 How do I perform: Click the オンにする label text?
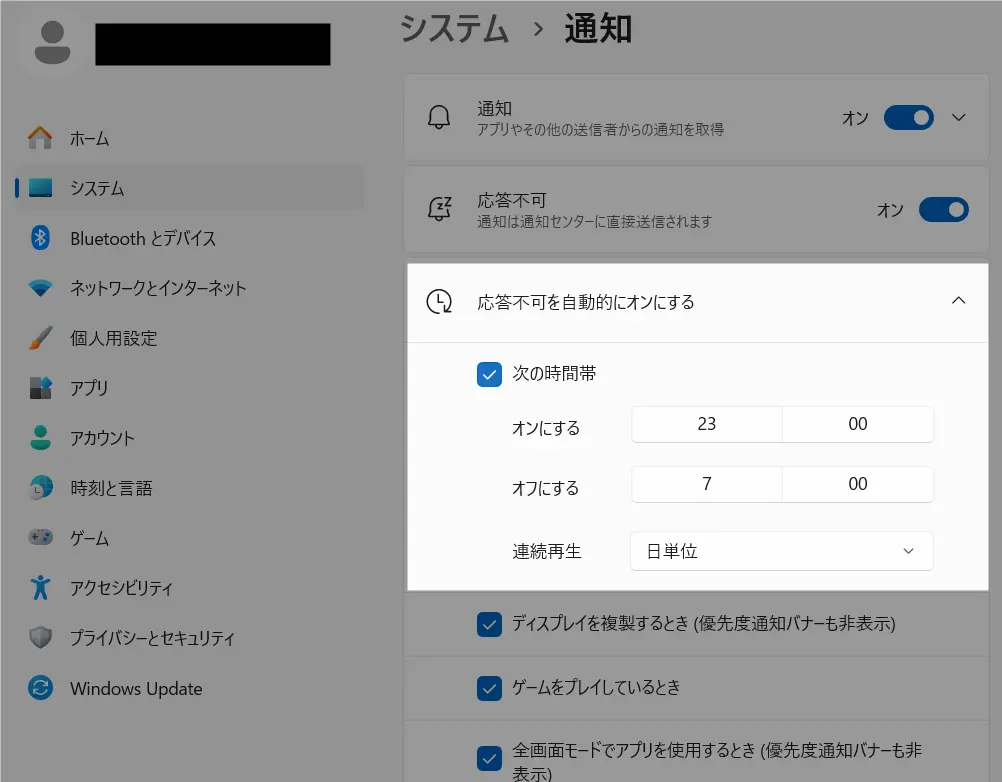pos(546,428)
